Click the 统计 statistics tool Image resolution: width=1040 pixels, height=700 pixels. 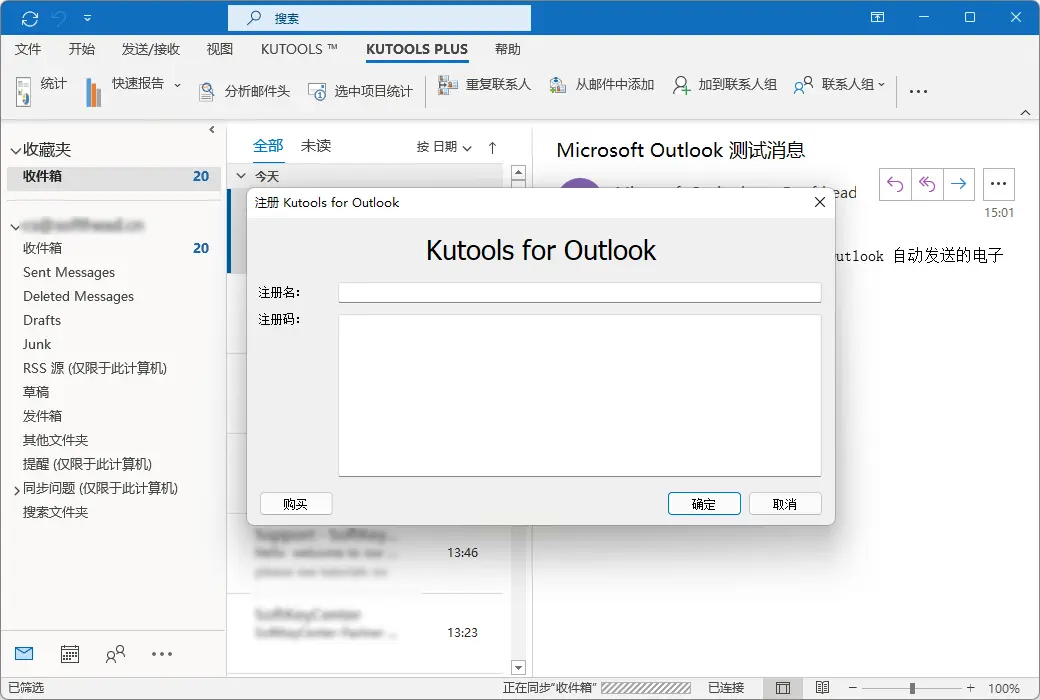point(41,91)
